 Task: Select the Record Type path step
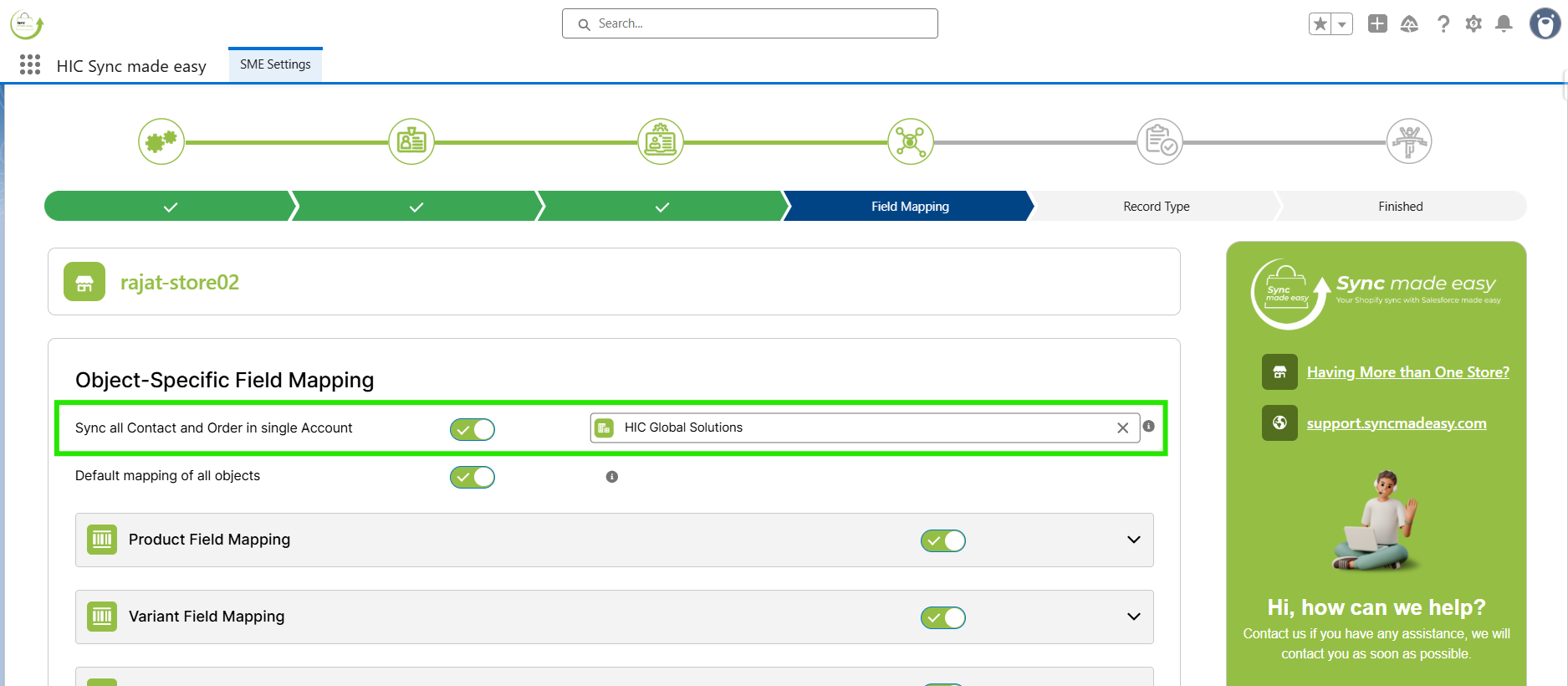(1157, 207)
